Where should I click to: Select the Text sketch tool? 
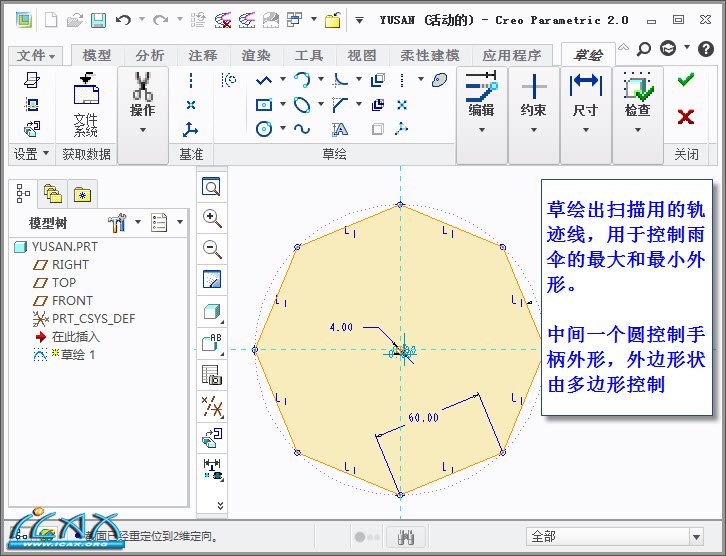340,129
